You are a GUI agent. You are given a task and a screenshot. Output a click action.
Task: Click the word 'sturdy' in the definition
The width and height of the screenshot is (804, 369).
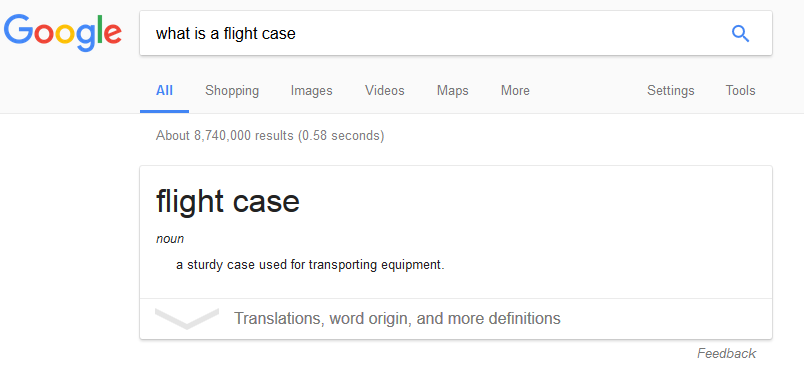click(x=203, y=265)
